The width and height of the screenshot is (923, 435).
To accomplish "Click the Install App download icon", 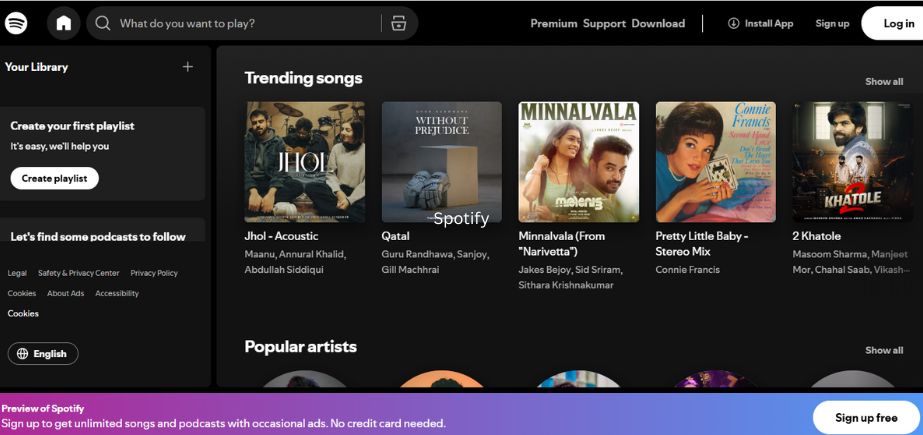I will pyautogui.click(x=733, y=24).
